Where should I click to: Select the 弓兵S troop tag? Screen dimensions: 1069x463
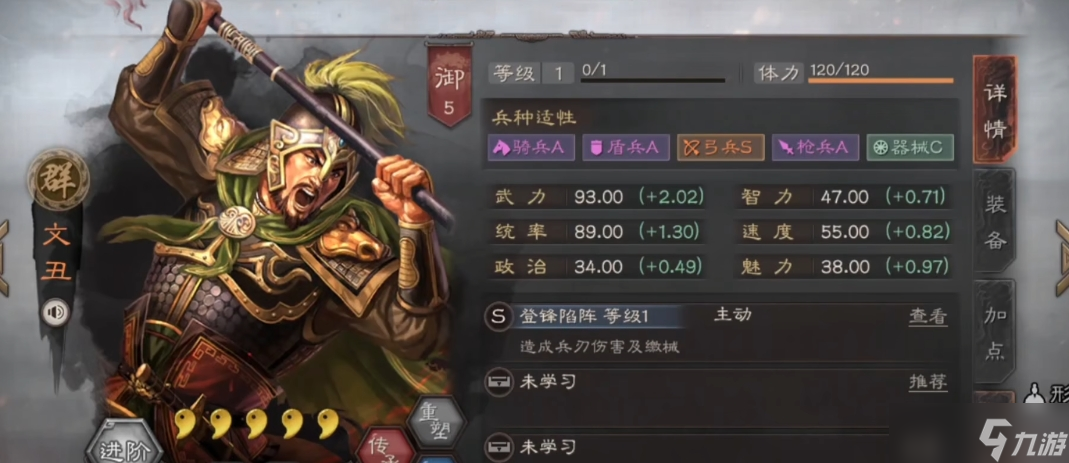tap(721, 148)
